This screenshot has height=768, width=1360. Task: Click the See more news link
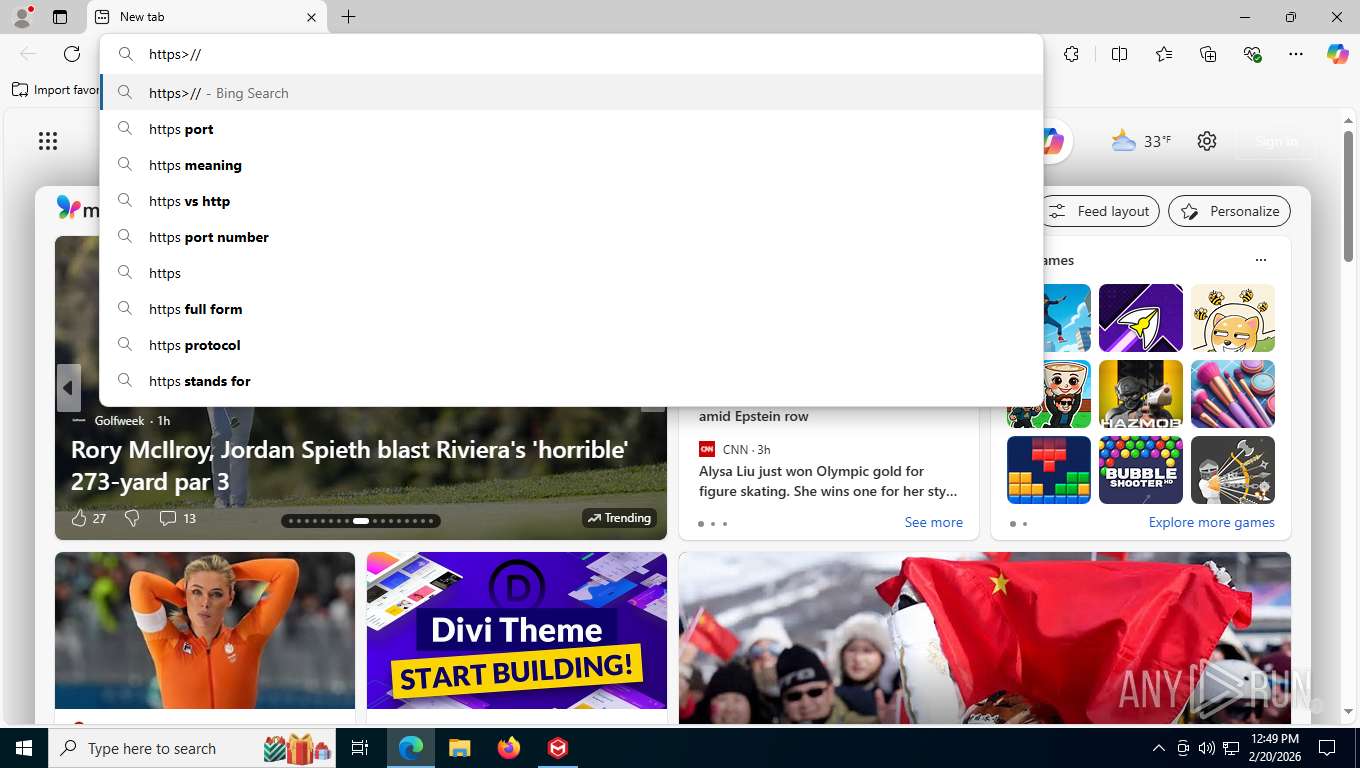tap(933, 522)
